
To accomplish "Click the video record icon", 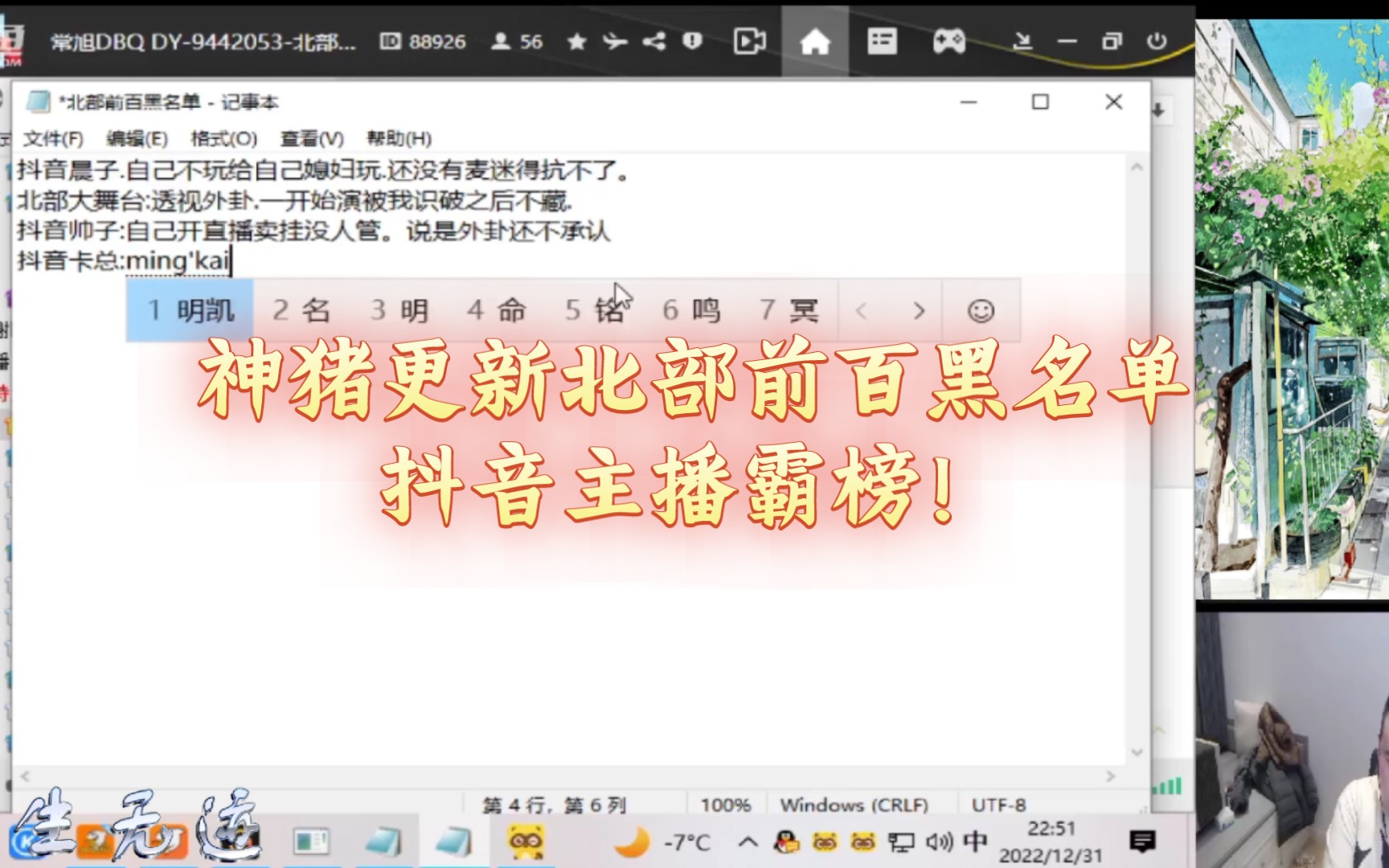I will 749,42.
